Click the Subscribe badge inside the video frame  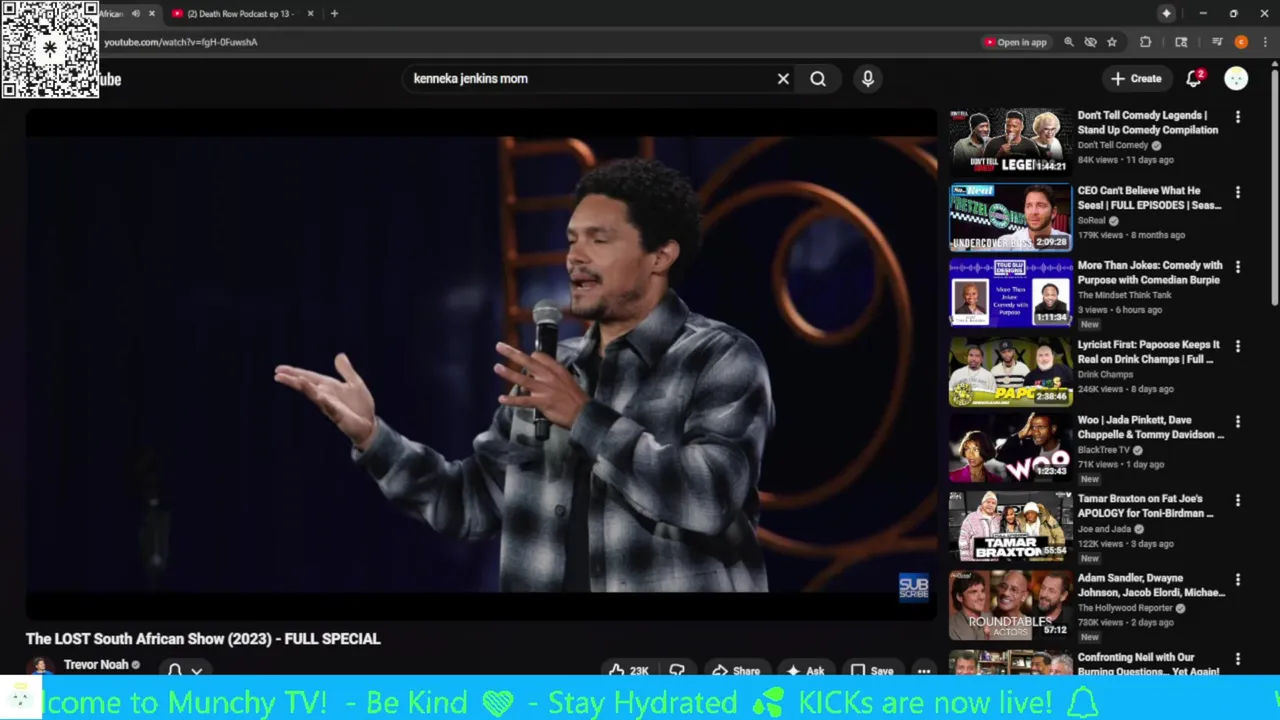(x=913, y=587)
